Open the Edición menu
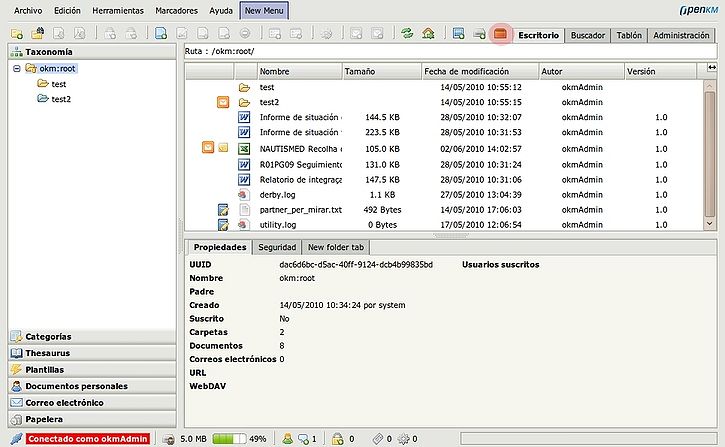This screenshot has height=447, width=725. pyautogui.click(x=67, y=11)
